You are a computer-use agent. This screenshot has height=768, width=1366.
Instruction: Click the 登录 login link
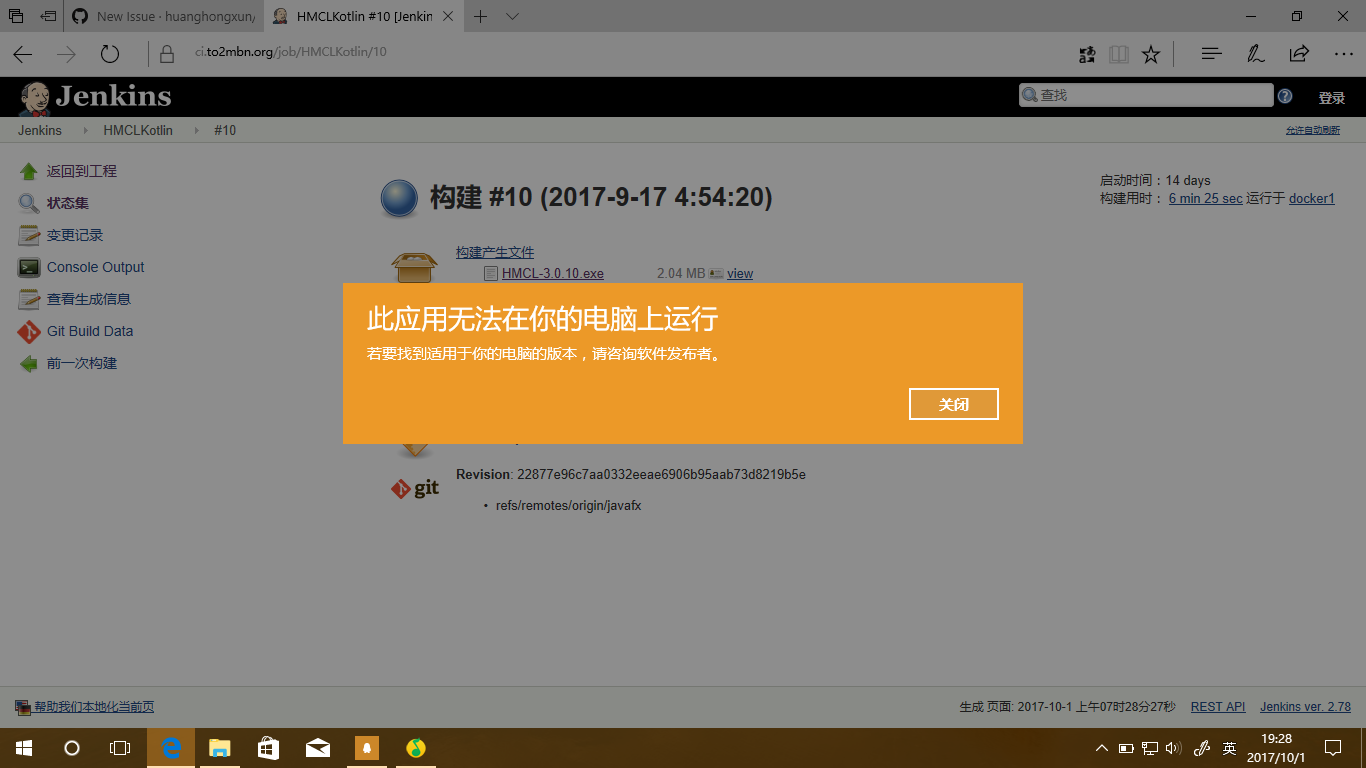click(x=1332, y=98)
